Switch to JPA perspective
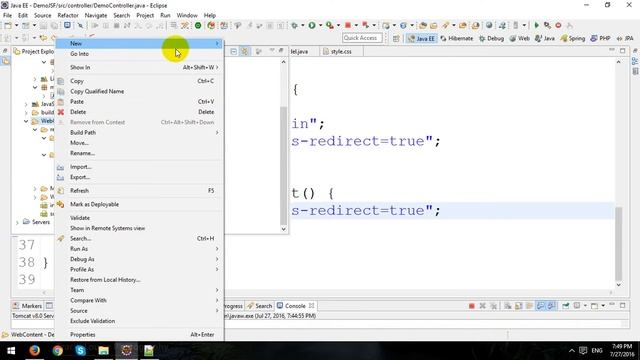This screenshot has width=640, height=360. click(625, 38)
